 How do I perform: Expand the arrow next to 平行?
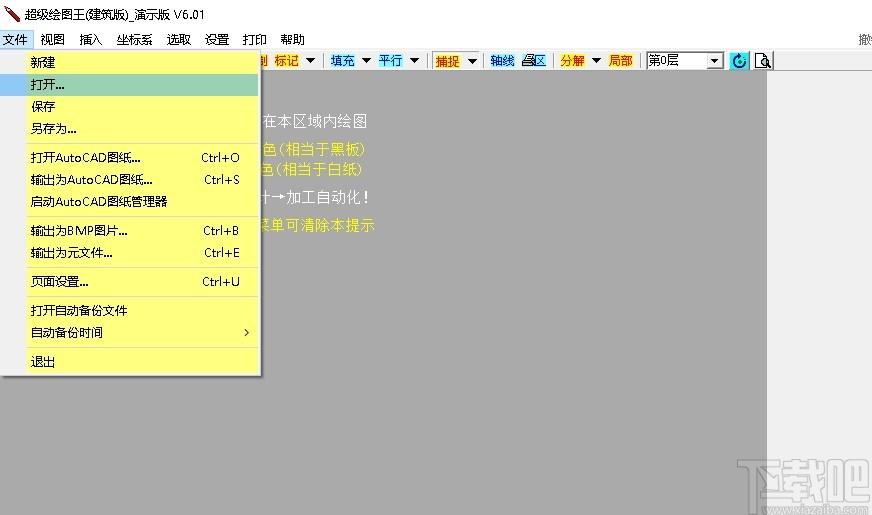(414, 61)
